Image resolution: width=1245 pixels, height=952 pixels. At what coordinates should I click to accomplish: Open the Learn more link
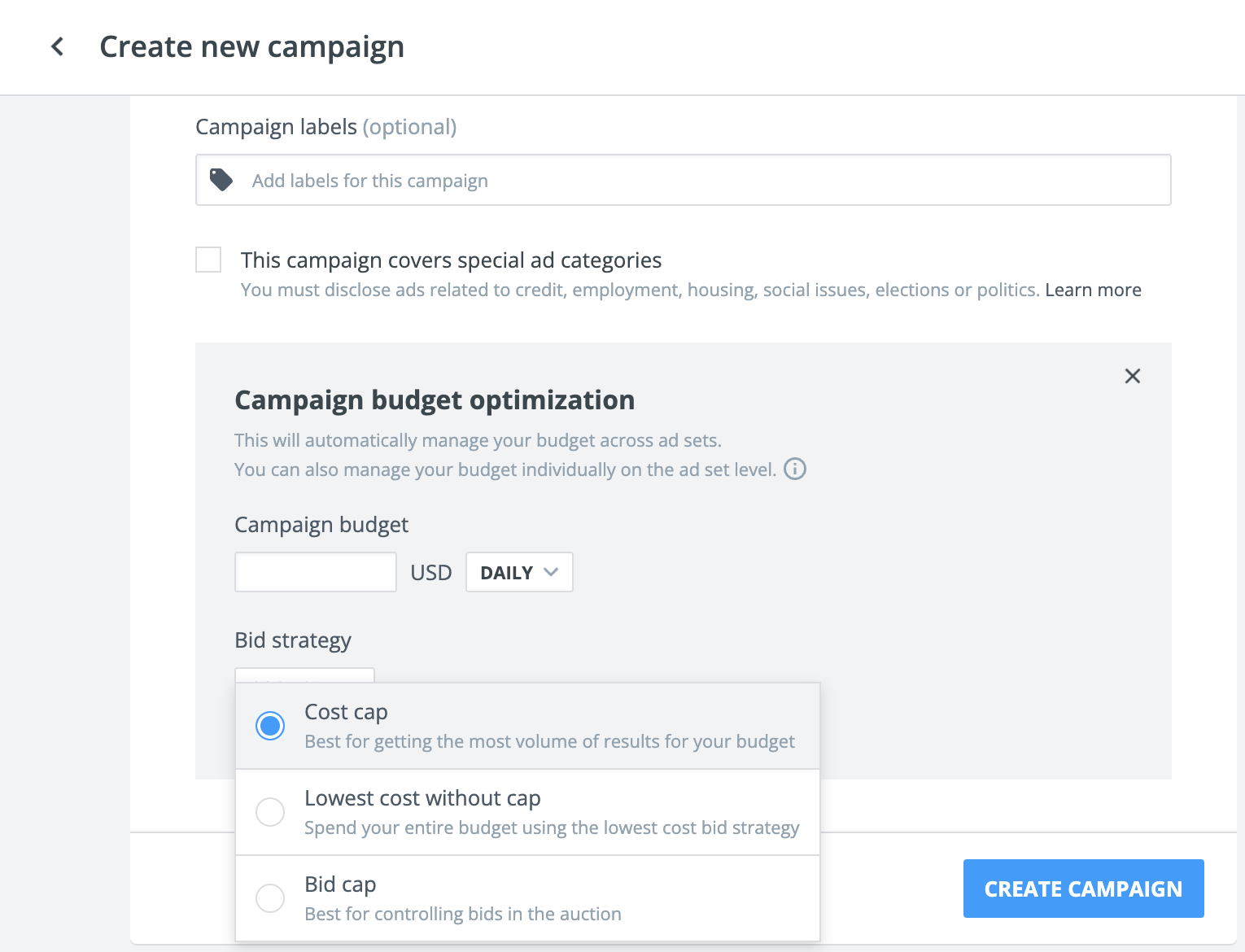pos(1093,290)
